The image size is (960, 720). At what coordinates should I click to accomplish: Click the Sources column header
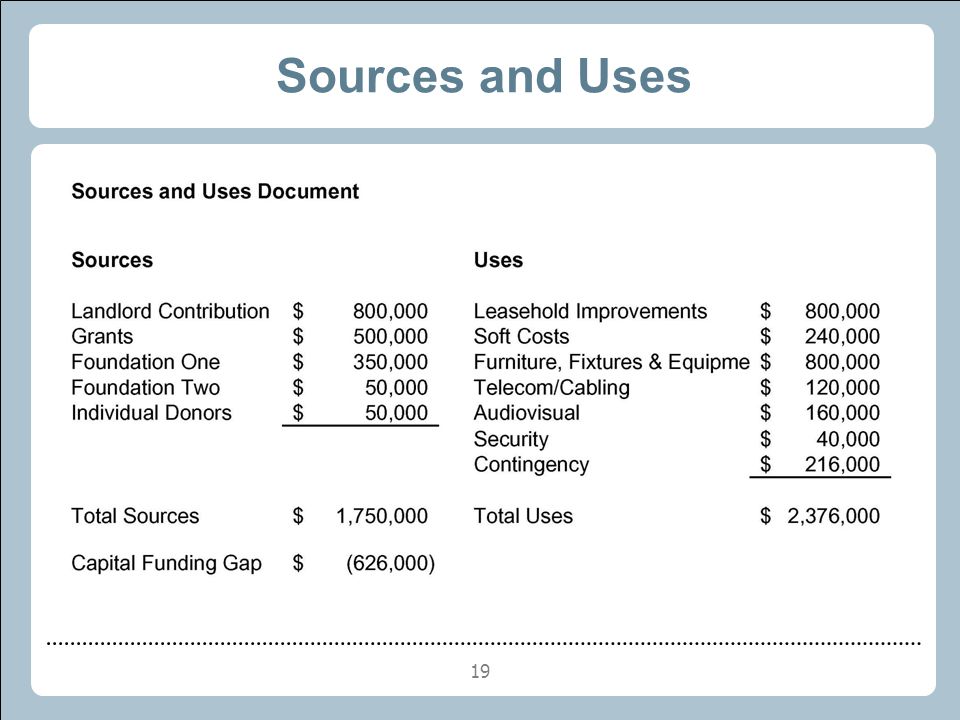[112, 260]
